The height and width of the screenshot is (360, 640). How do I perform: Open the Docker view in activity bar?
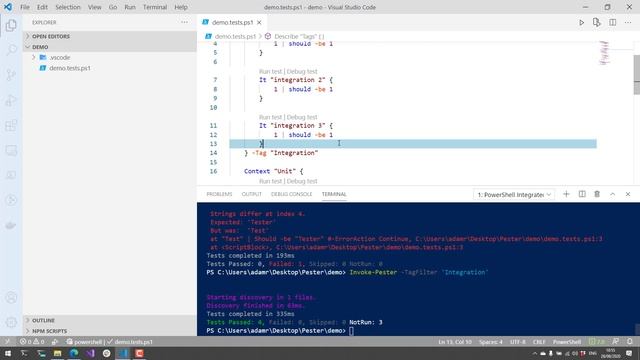11,225
